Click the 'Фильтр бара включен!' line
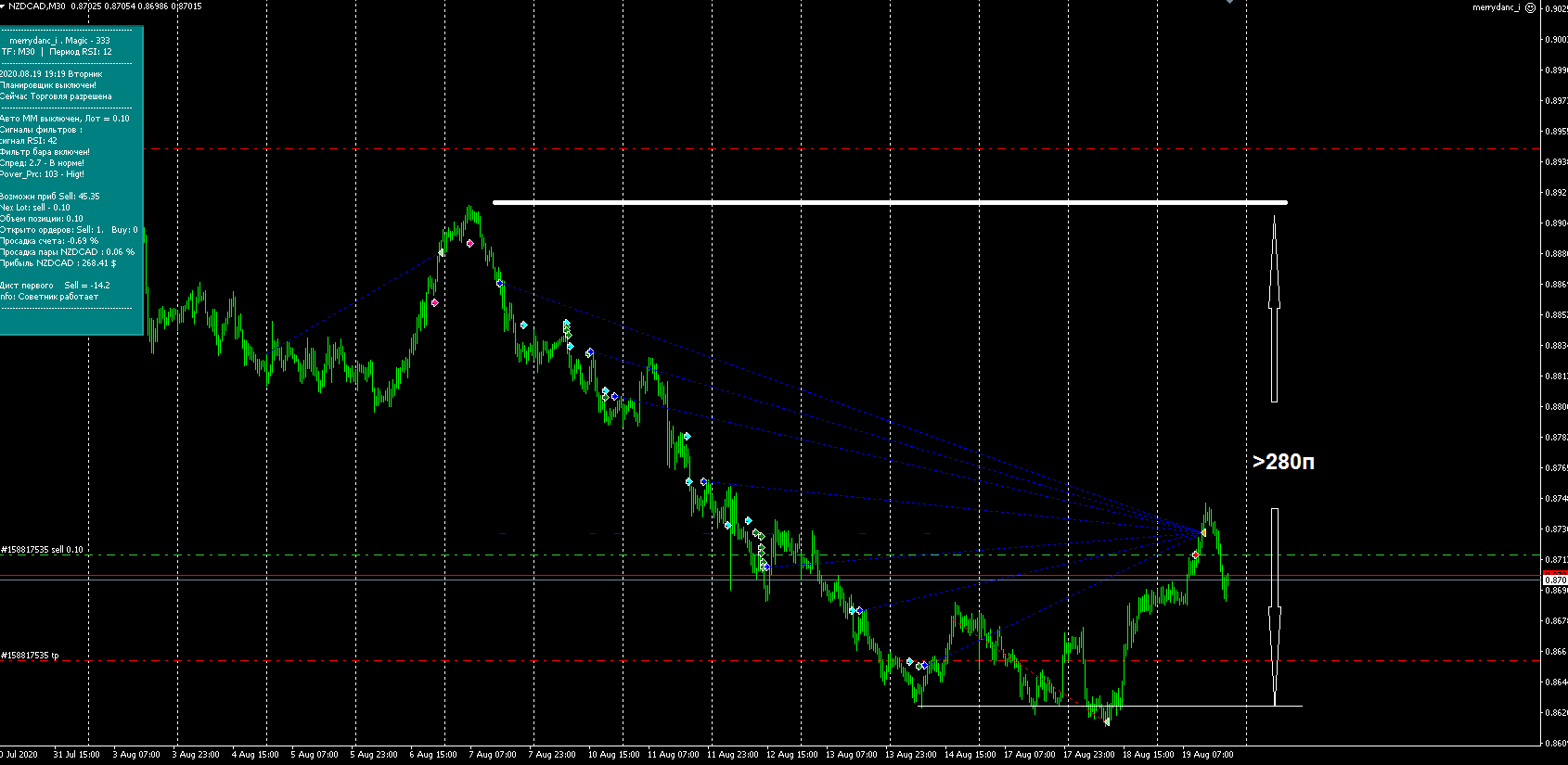The width and height of the screenshot is (1568, 765). [45, 152]
